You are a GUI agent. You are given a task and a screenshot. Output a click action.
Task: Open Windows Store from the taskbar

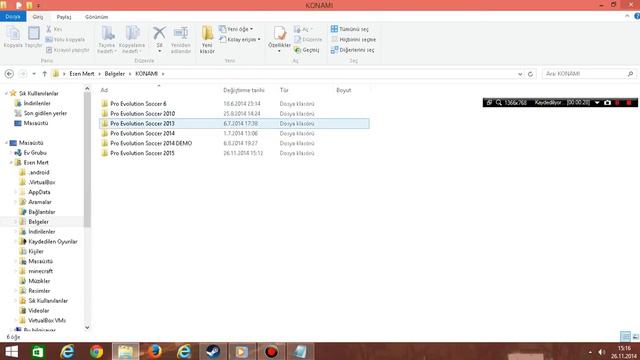coord(38,351)
